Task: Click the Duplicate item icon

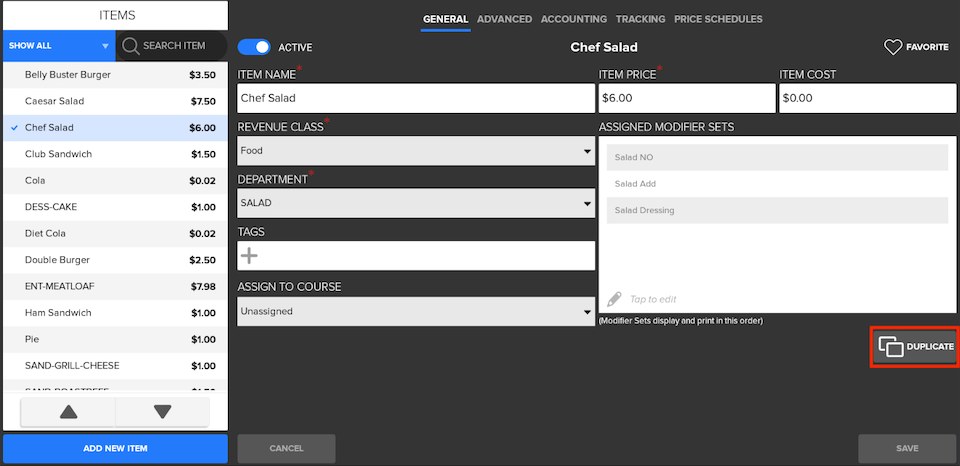Action: tap(890, 347)
